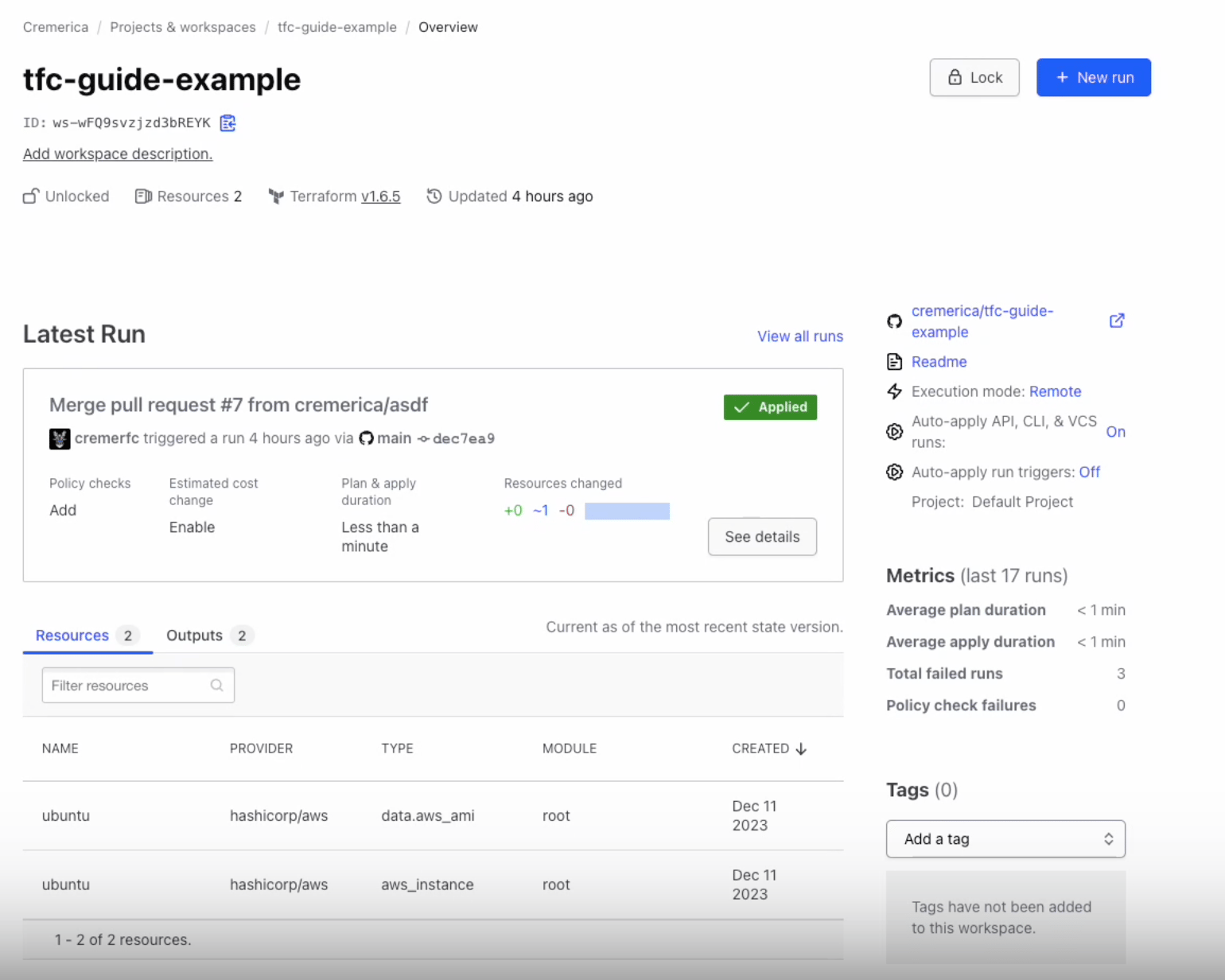This screenshot has width=1225, height=980.
Task: Click the data.aws_ami type cell
Action: coord(428,816)
